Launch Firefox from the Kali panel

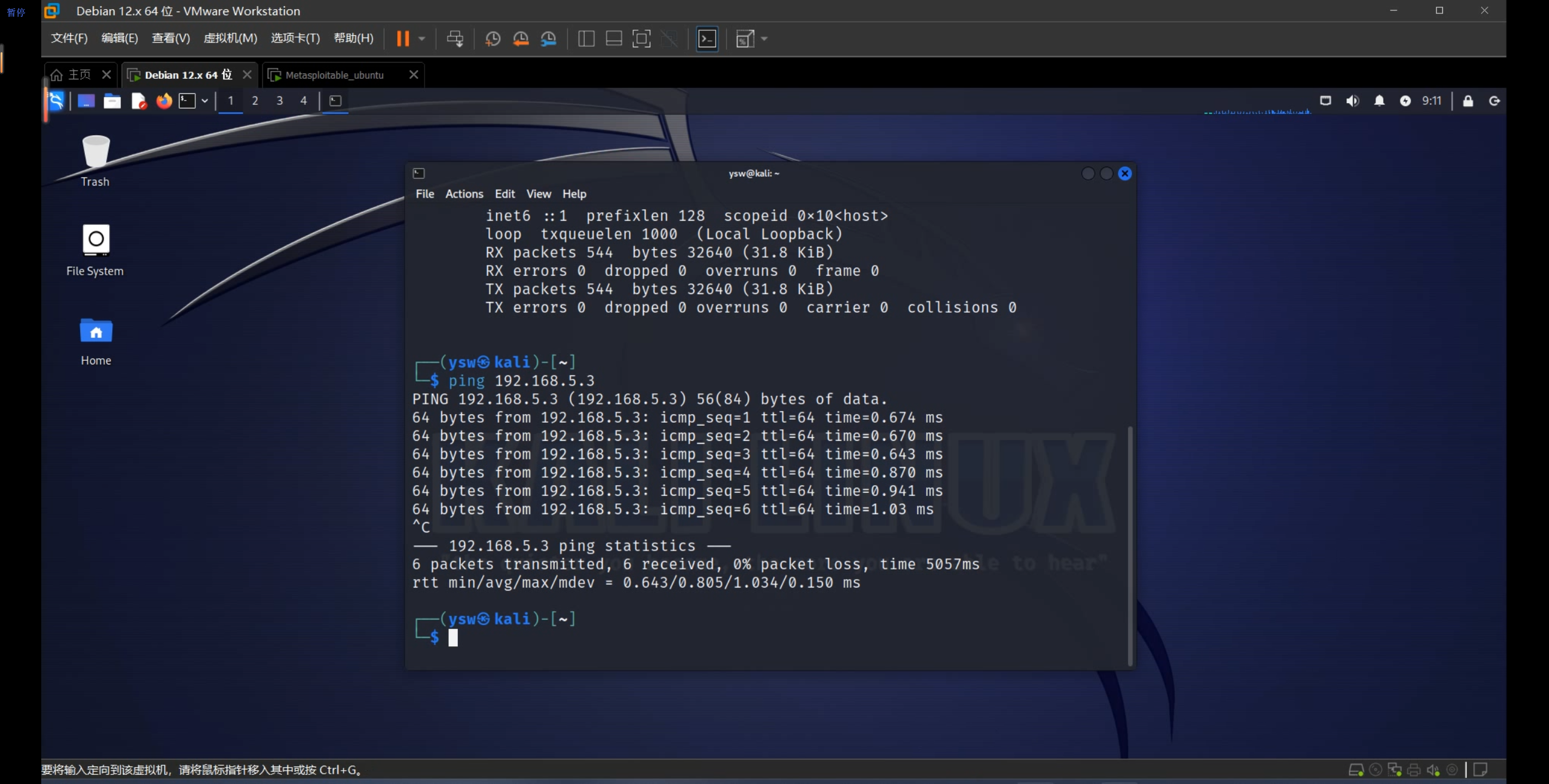[164, 101]
